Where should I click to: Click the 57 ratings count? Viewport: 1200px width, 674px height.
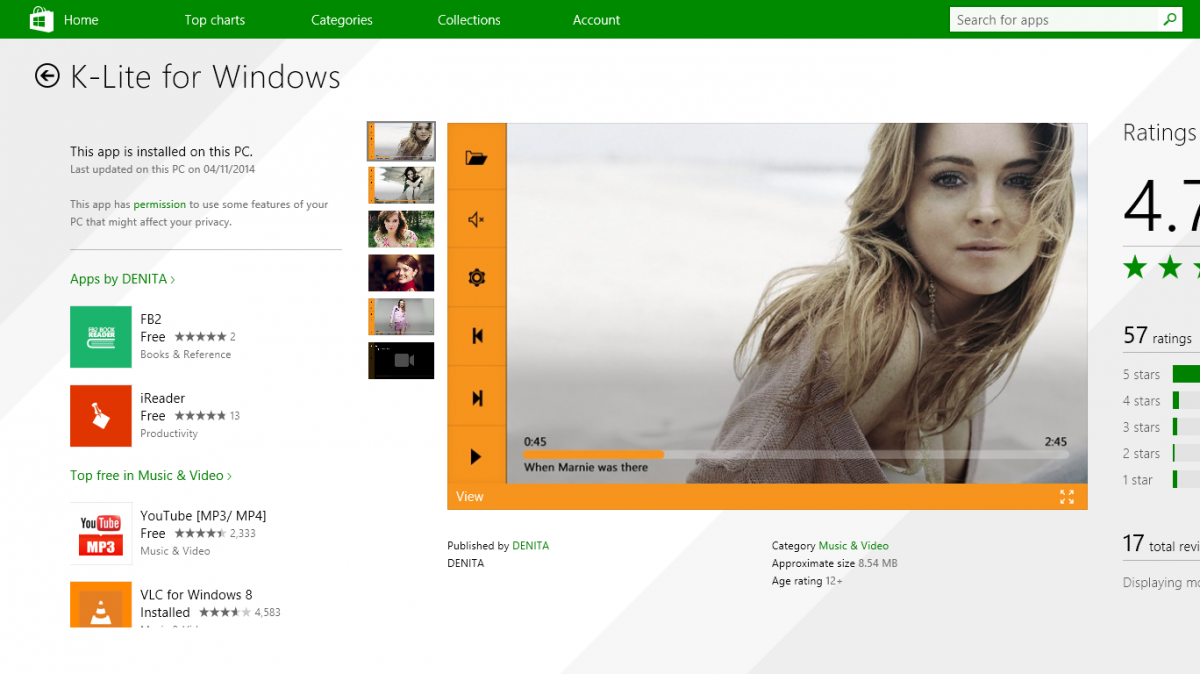pyautogui.click(x=1157, y=336)
